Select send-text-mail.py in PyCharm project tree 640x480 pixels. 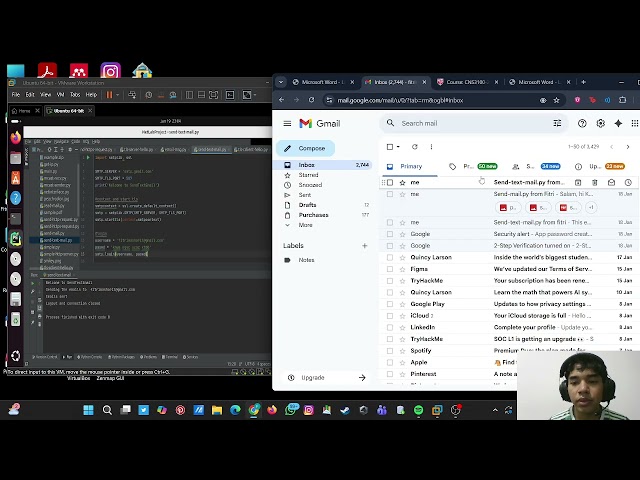pyautogui.click(x=57, y=240)
